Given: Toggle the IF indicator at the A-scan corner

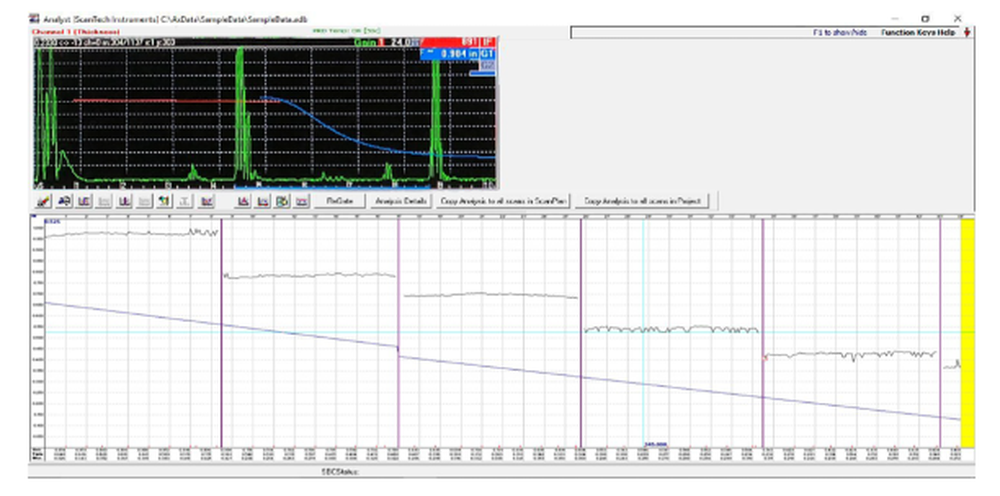Looking at the screenshot, I should pyautogui.click(x=488, y=43).
